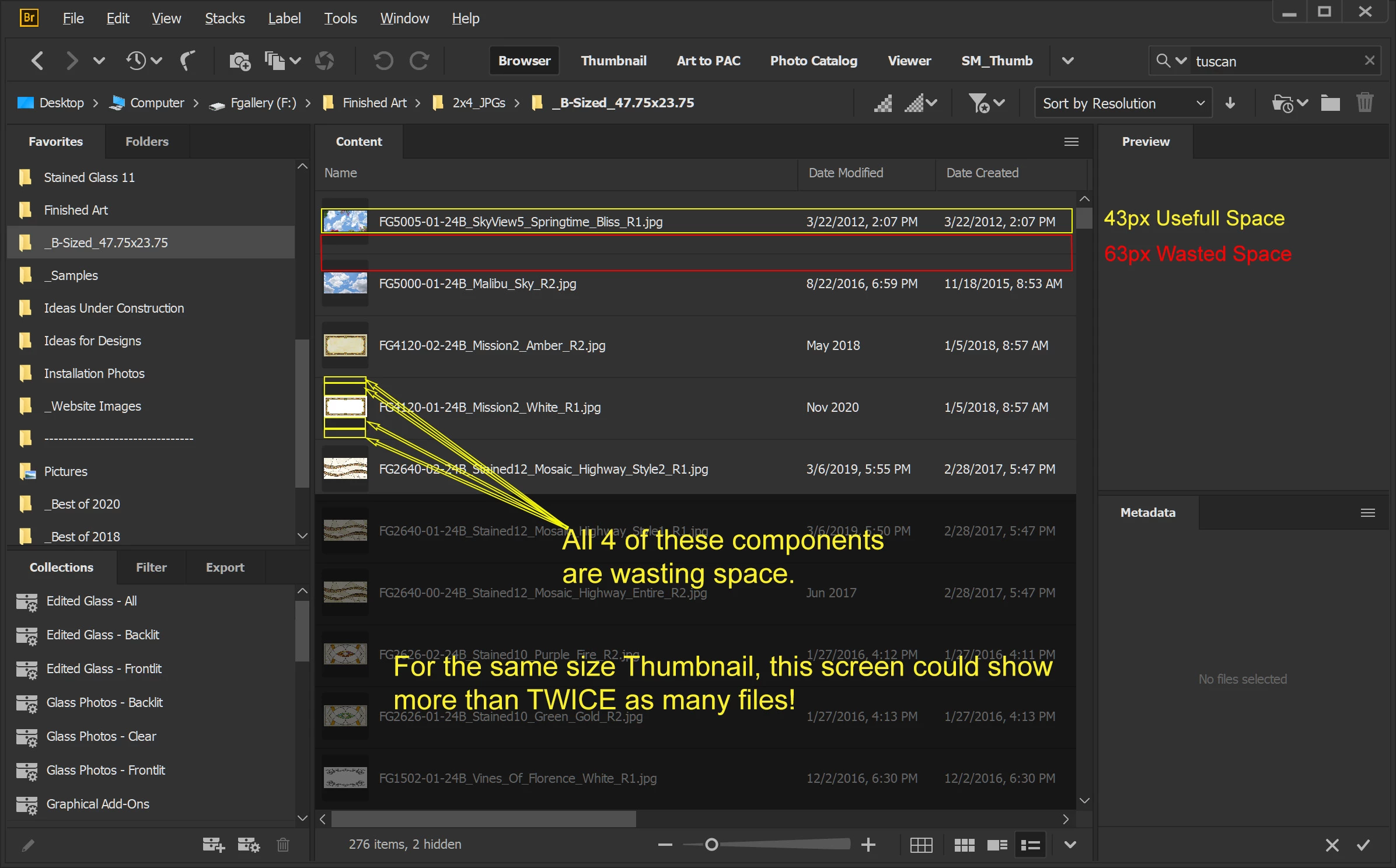
Task: Switch to view content as details
Action: coord(997,845)
